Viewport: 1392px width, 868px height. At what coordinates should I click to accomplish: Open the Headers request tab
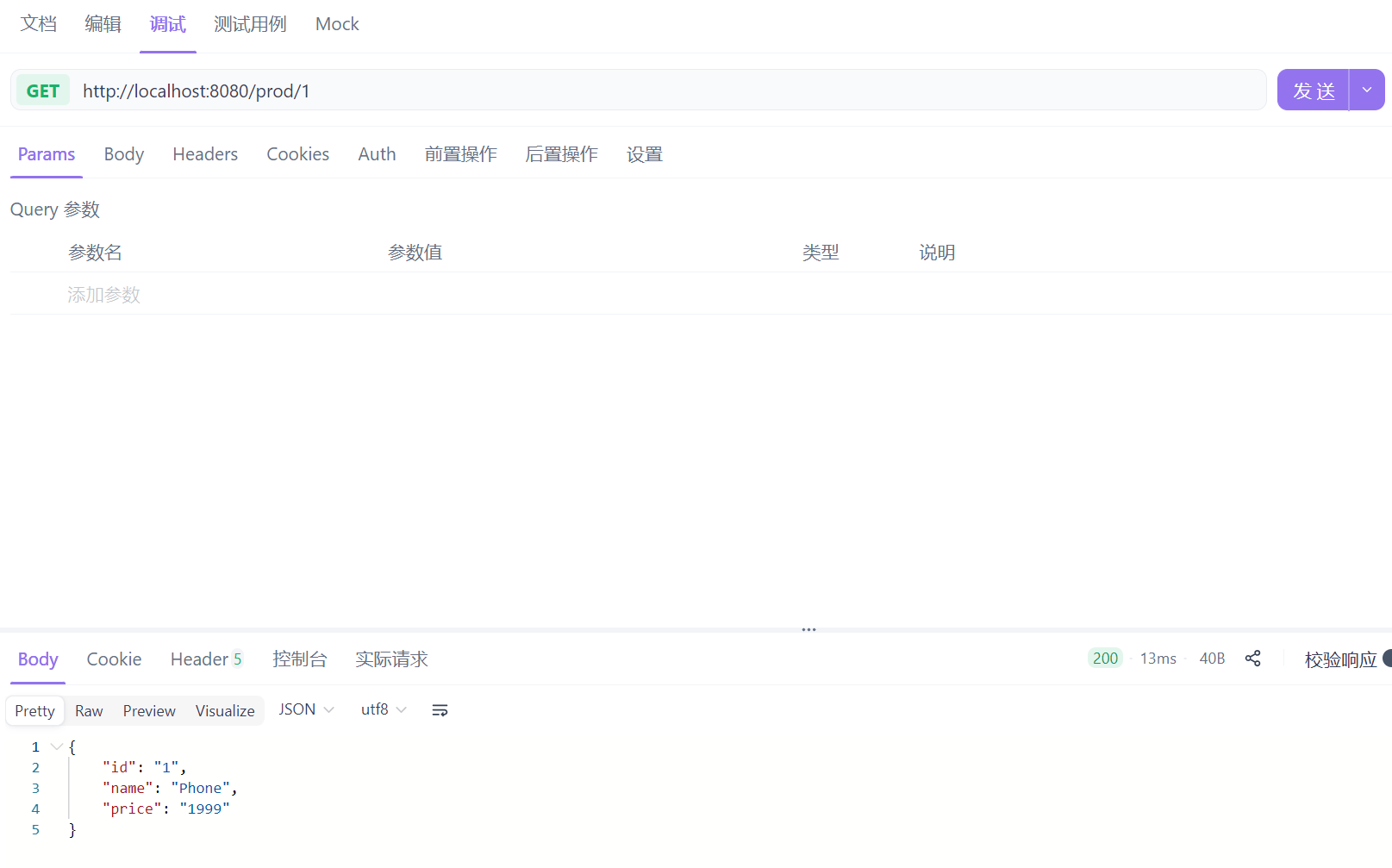click(x=205, y=154)
